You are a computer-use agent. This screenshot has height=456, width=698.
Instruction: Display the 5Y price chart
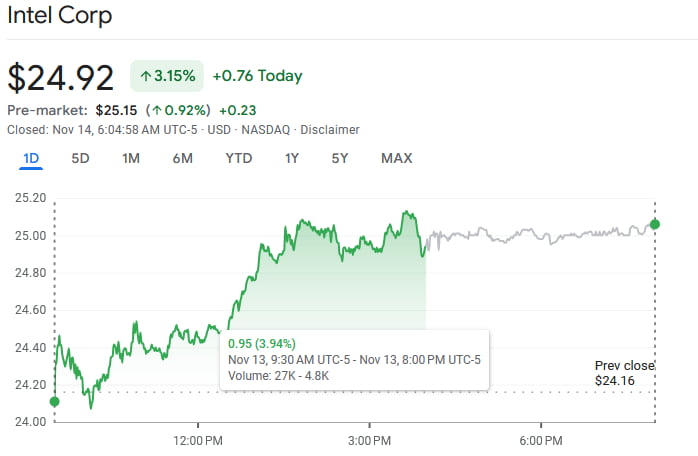341,158
